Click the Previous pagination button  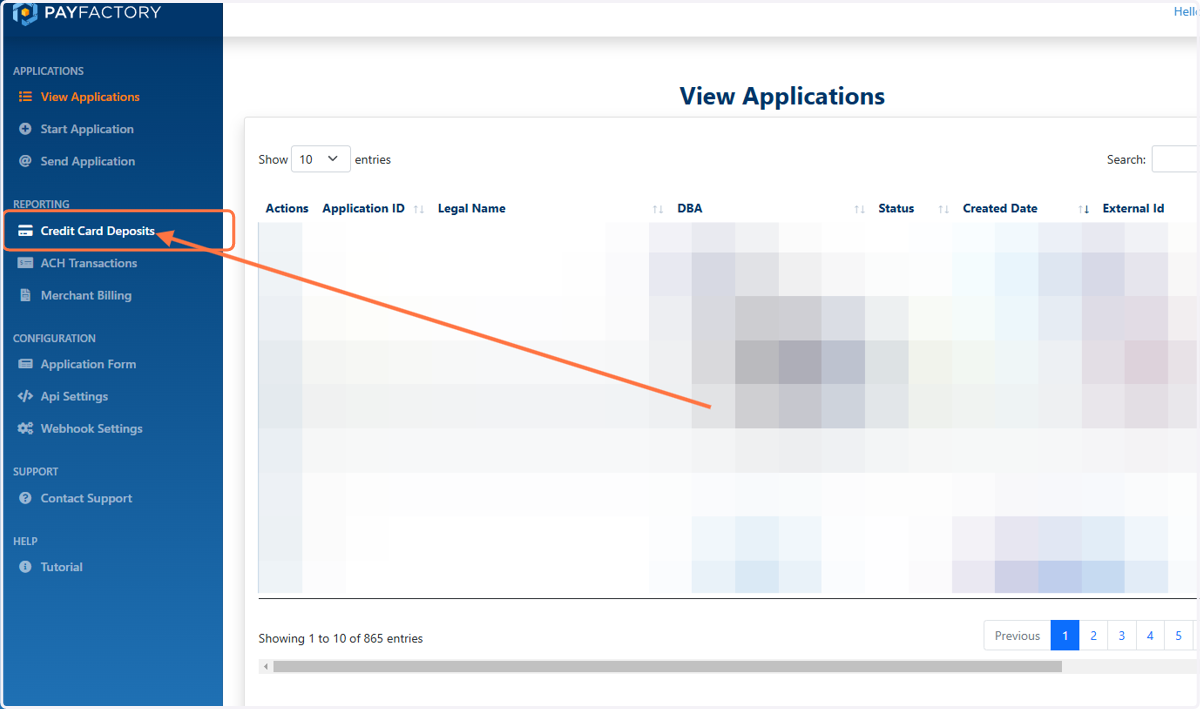point(1017,636)
